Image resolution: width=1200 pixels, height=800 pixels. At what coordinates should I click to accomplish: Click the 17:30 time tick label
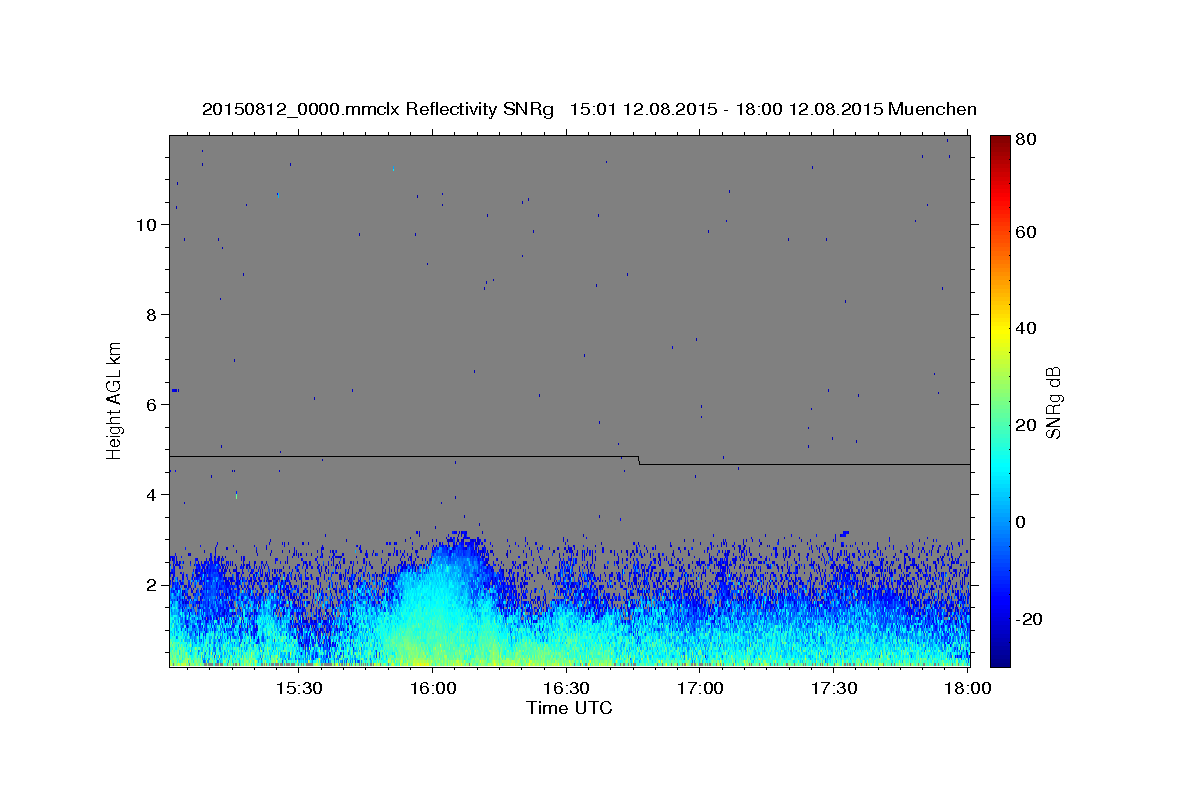pyautogui.click(x=834, y=689)
